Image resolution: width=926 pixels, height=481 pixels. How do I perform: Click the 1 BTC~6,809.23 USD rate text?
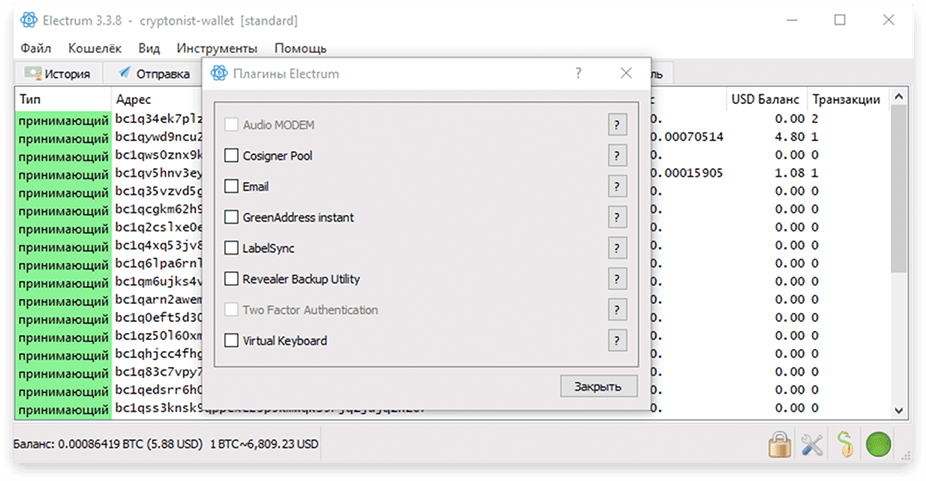(x=264, y=444)
